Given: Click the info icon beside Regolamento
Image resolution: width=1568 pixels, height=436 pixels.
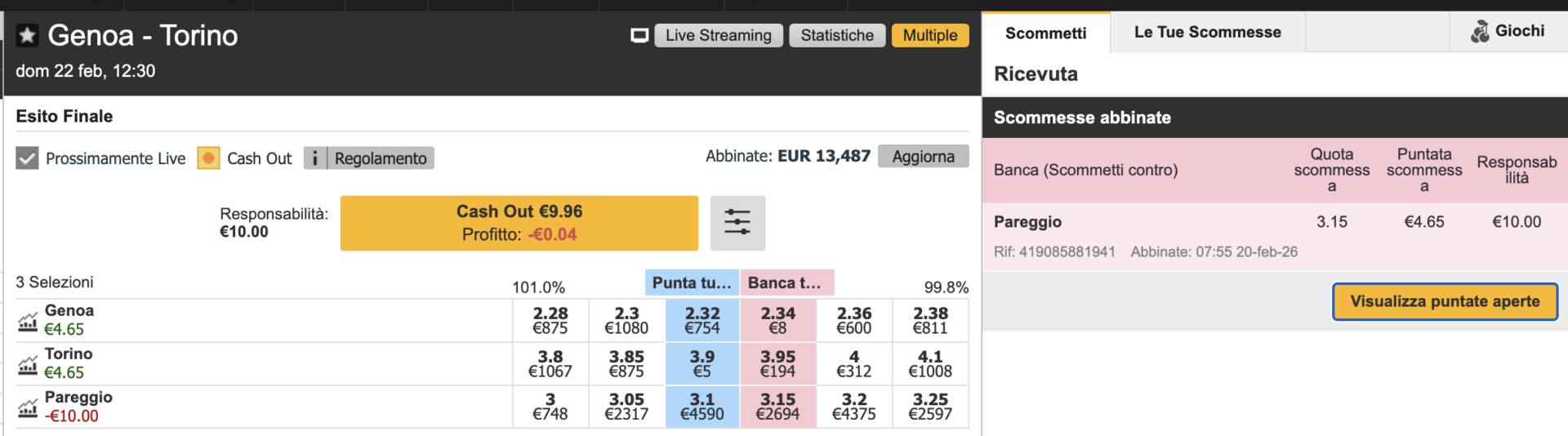Looking at the screenshot, I should 315,158.
